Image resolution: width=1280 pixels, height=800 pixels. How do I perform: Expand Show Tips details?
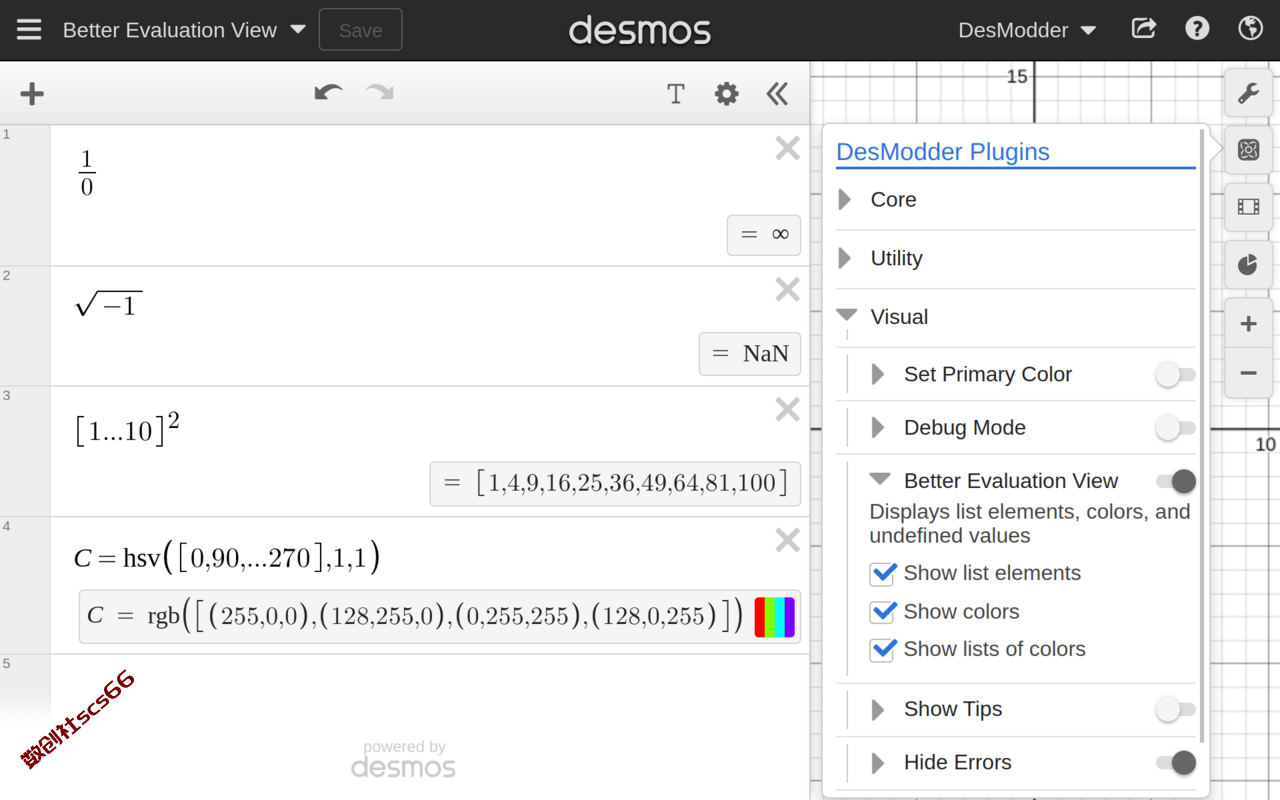click(878, 710)
